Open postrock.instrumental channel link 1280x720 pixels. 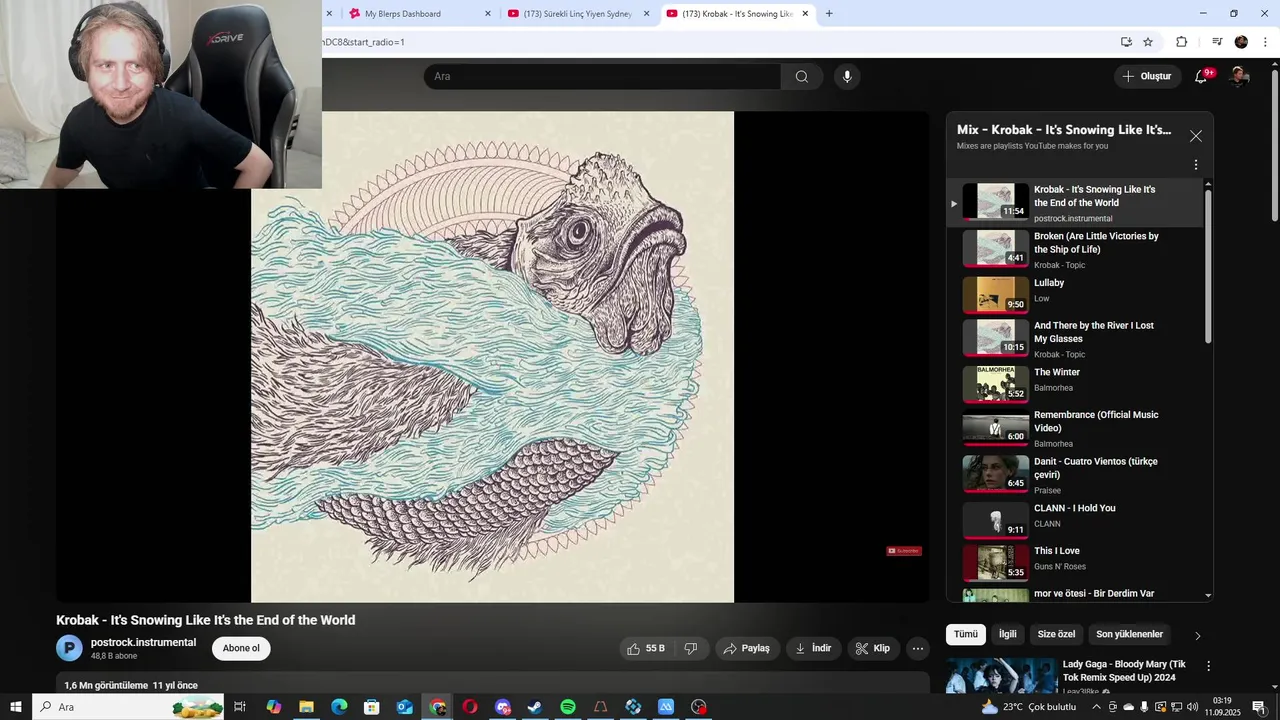click(x=143, y=642)
